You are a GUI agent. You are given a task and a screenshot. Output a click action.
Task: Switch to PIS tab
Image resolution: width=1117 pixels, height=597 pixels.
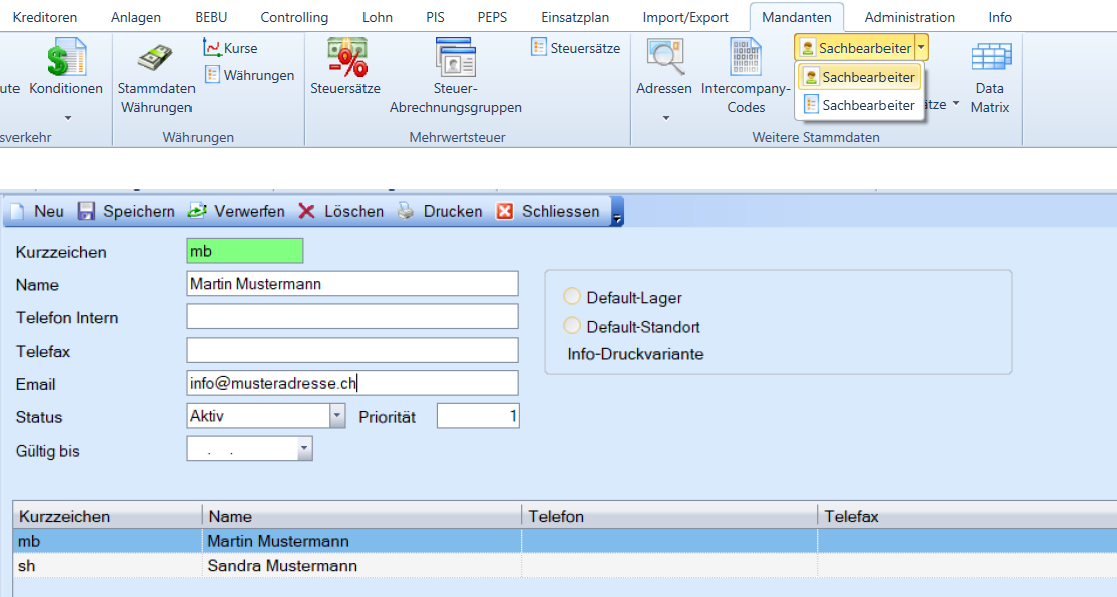pyautogui.click(x=435, y=17)
